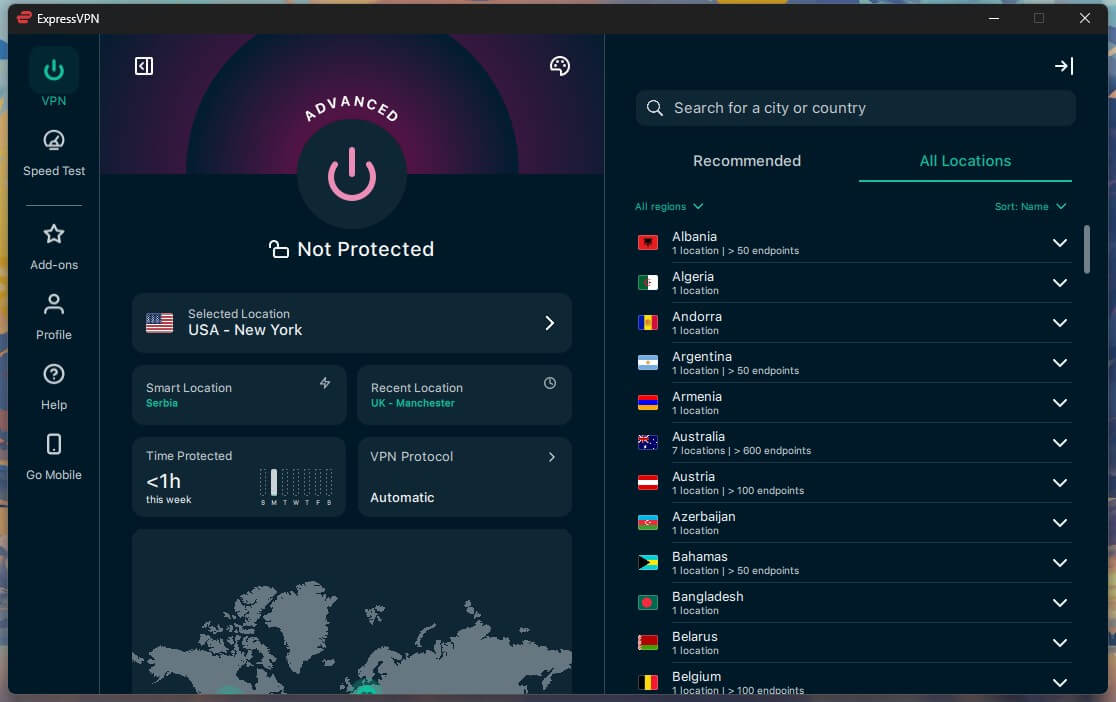
Task: Expand the Azerbaijan location chevron
Action: click(1059, 523)
